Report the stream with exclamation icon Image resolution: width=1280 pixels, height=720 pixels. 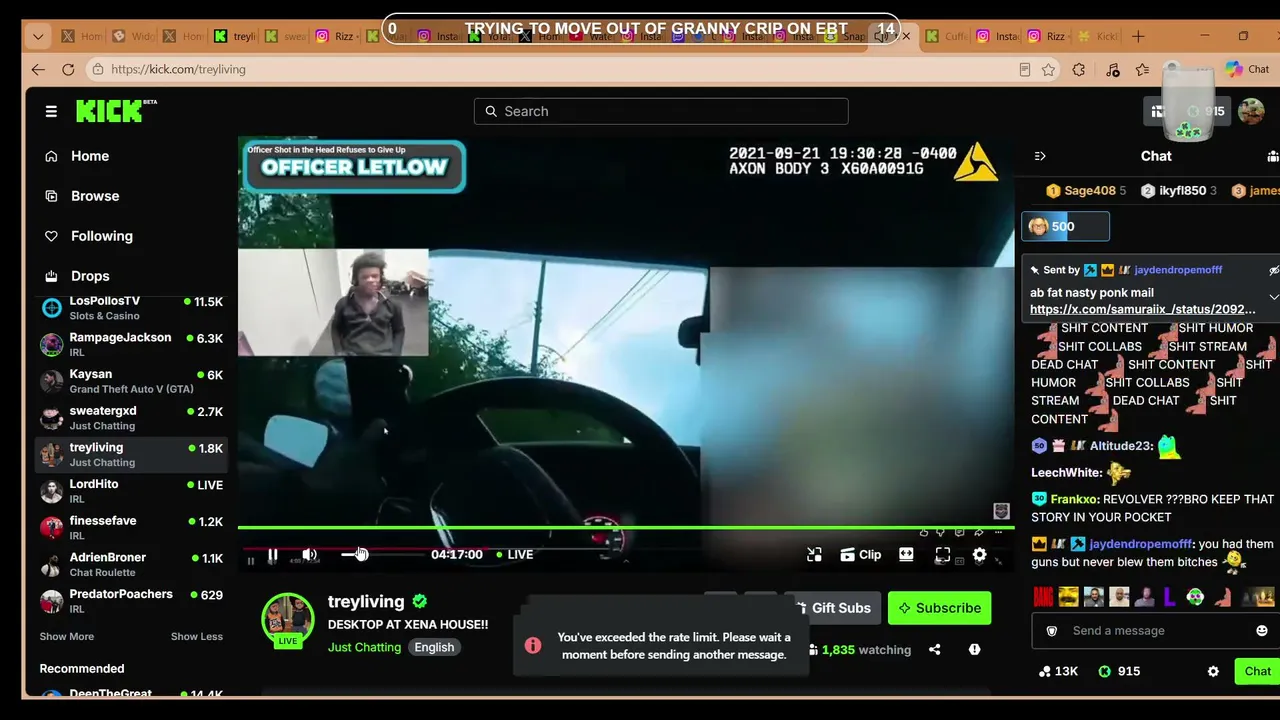tap(974, 650)
